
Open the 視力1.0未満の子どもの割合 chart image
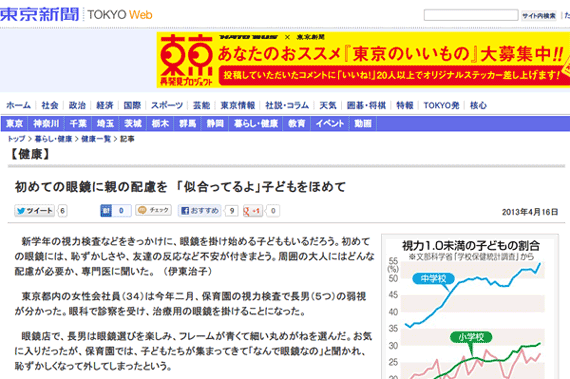(x=470, y=307)
